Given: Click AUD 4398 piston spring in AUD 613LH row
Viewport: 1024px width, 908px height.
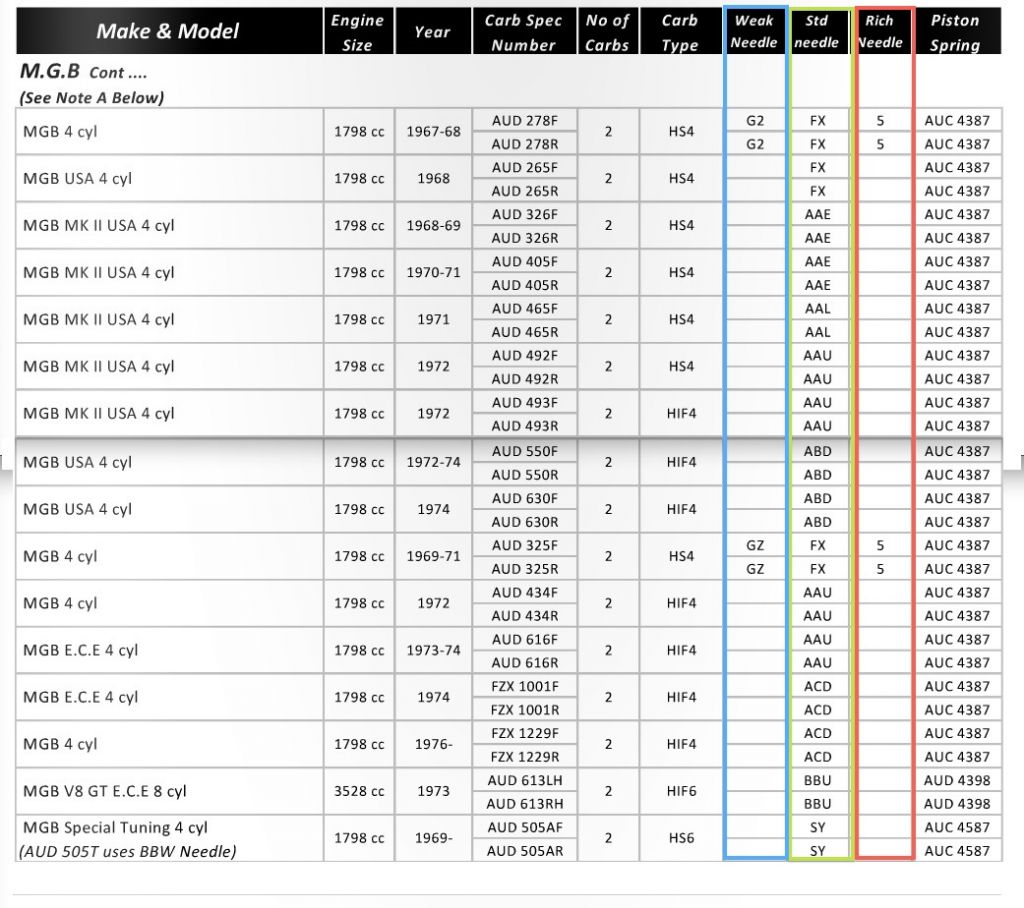Looking at the screenshot, I should [957, 781].
